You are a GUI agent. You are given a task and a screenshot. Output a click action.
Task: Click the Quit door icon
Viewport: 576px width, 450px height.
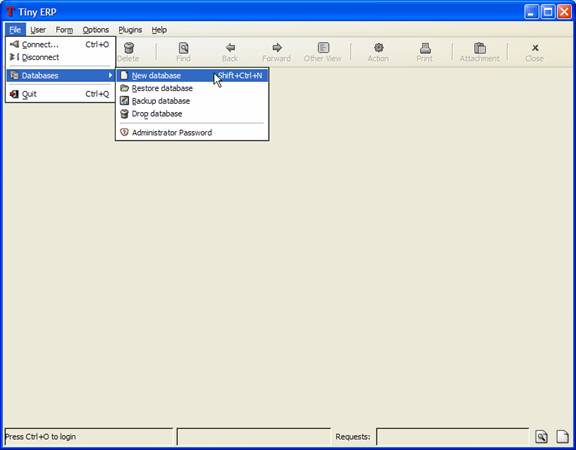pyautogui.click(x=14, y=94)
